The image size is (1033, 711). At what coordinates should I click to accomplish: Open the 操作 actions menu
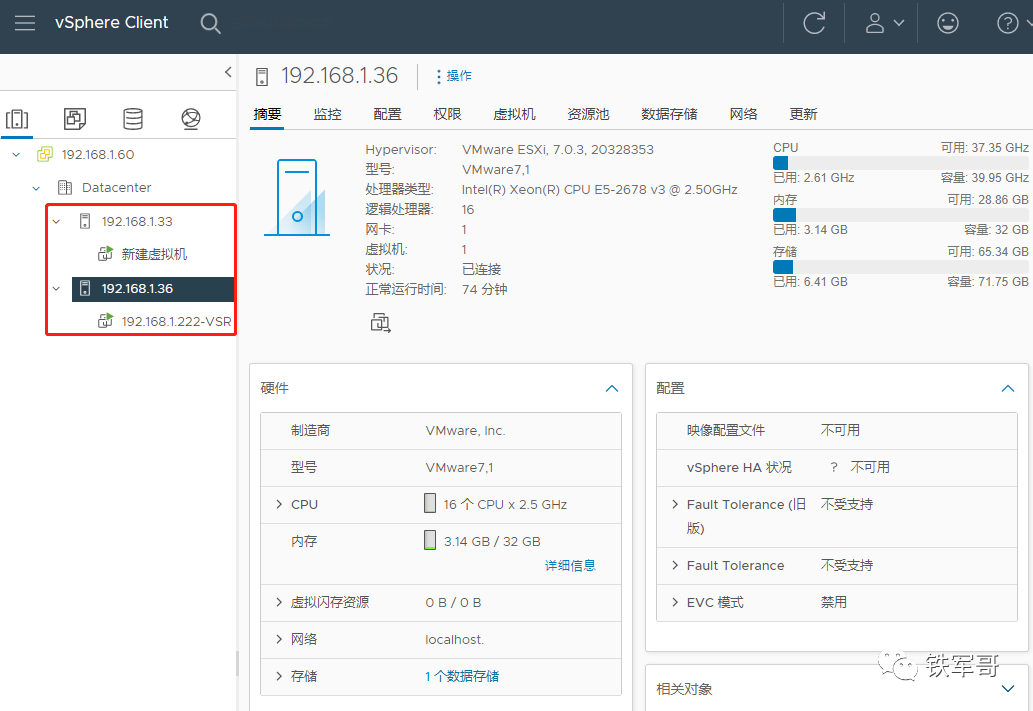(x=454, y=76)
